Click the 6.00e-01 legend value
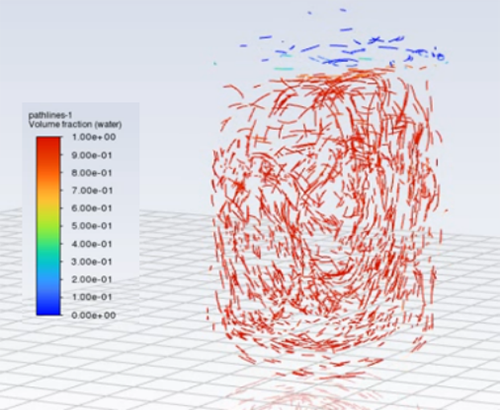The image size is (500, 410). coord(92,208)
